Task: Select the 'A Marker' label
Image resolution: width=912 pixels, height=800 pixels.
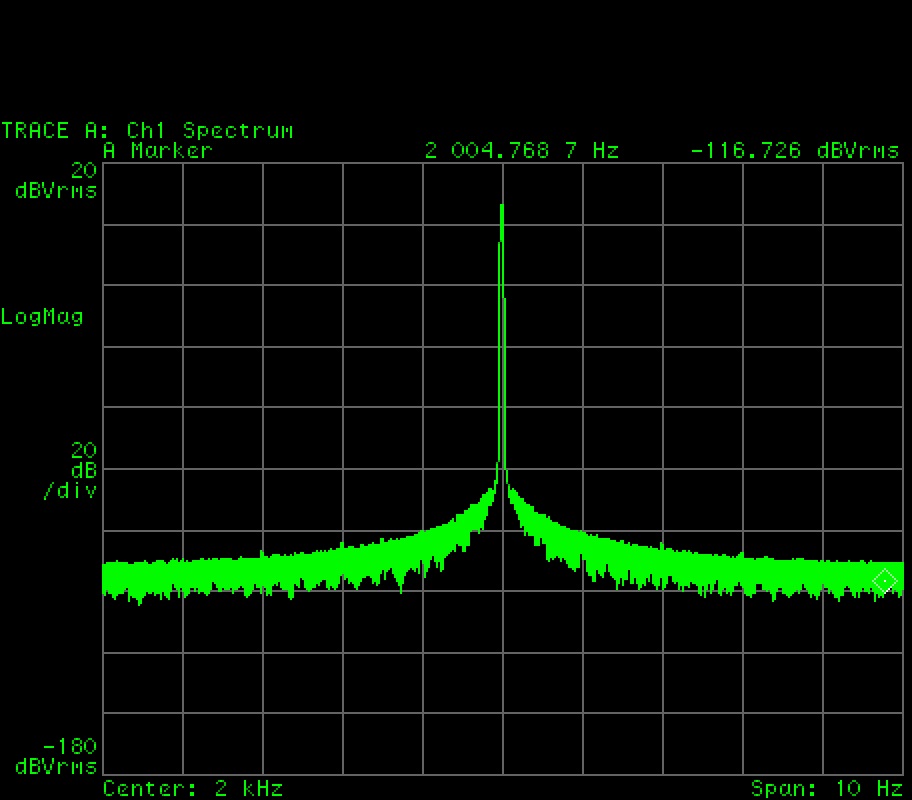Action: (158, 151)
